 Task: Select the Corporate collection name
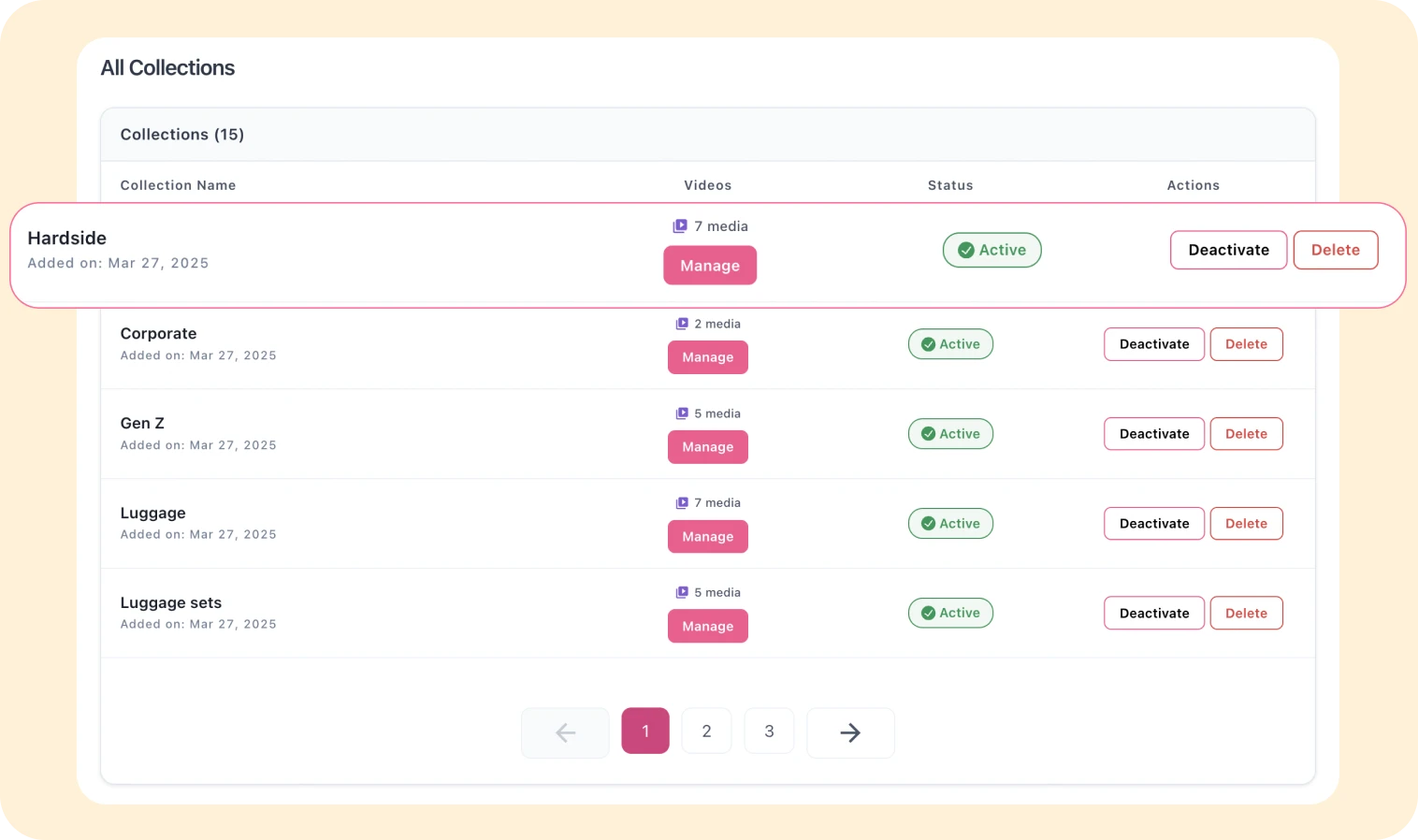coord(158,334)
